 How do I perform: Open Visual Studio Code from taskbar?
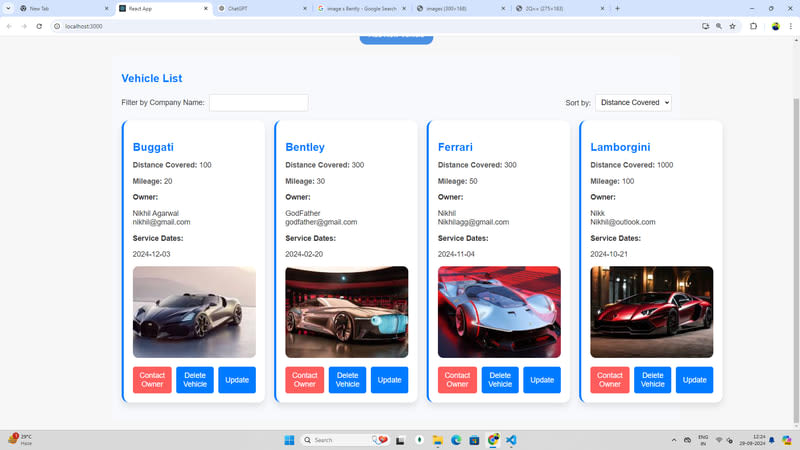click(x=511, y=440)
